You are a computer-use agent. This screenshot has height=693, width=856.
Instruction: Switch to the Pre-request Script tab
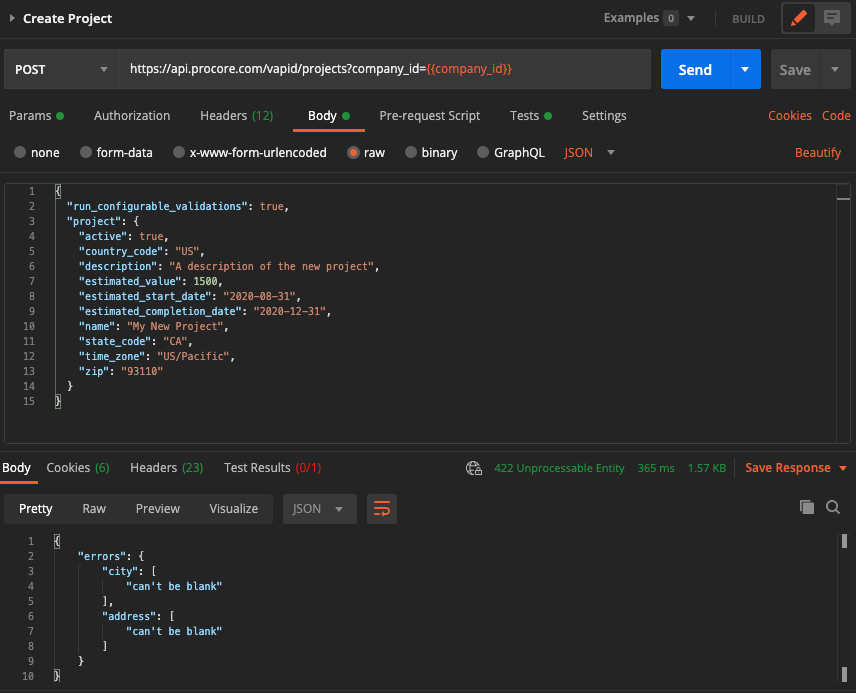pyautogui.click(x=430, y=116)
